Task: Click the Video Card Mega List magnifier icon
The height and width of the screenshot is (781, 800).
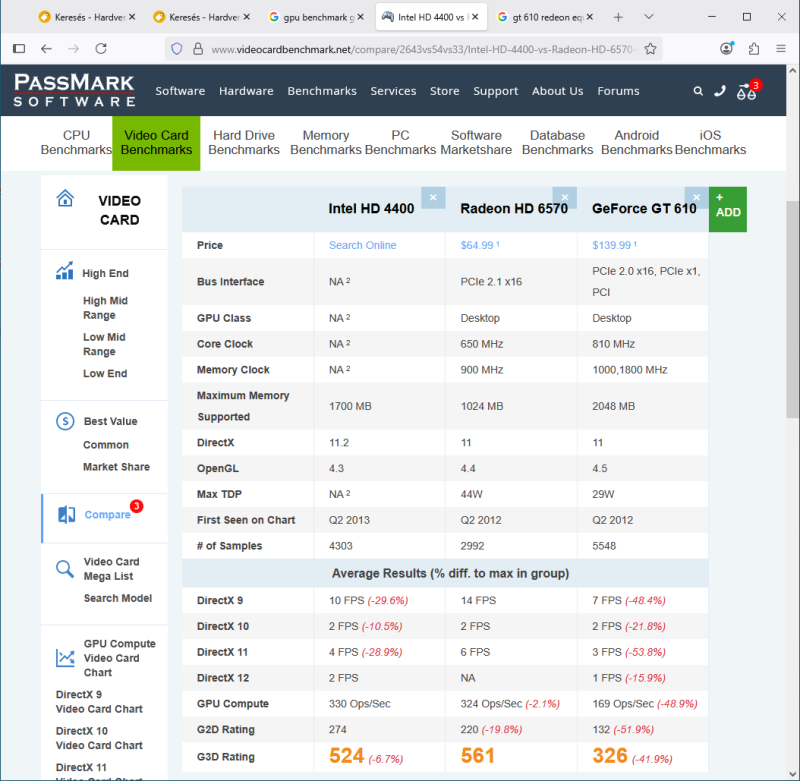Action: [65, 569]
